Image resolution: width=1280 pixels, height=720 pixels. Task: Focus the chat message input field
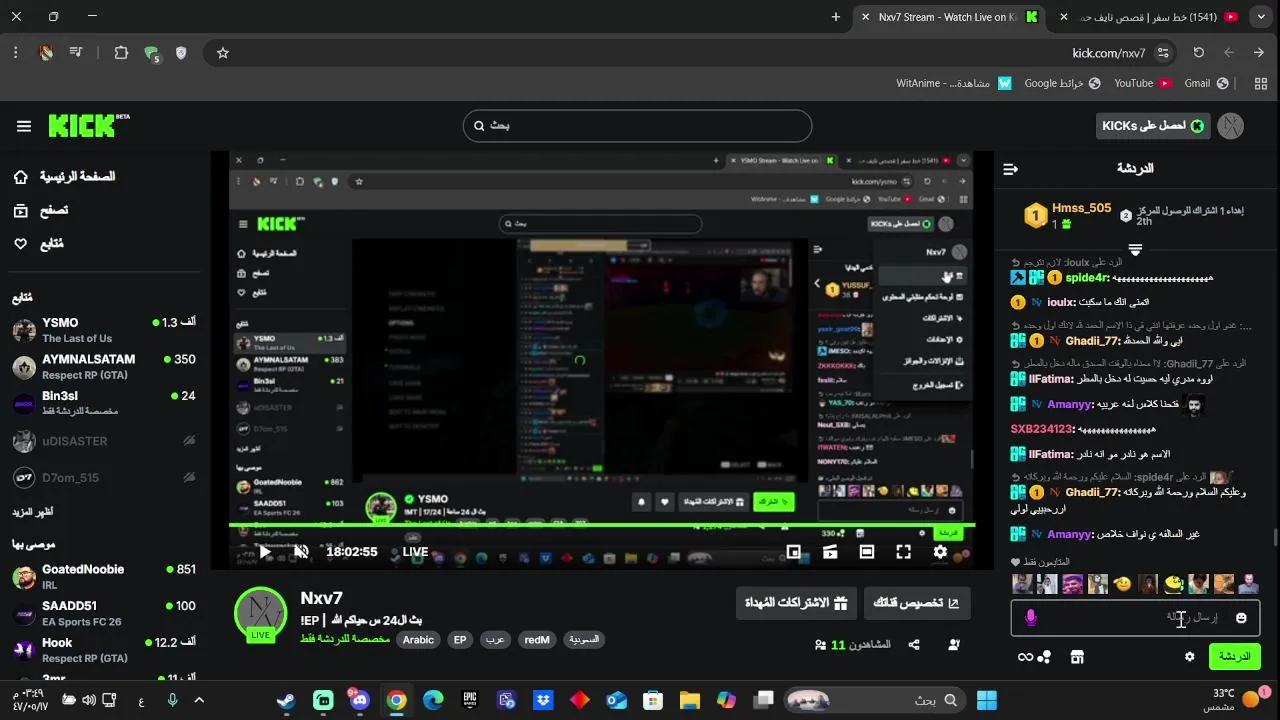coord(1135,618)
